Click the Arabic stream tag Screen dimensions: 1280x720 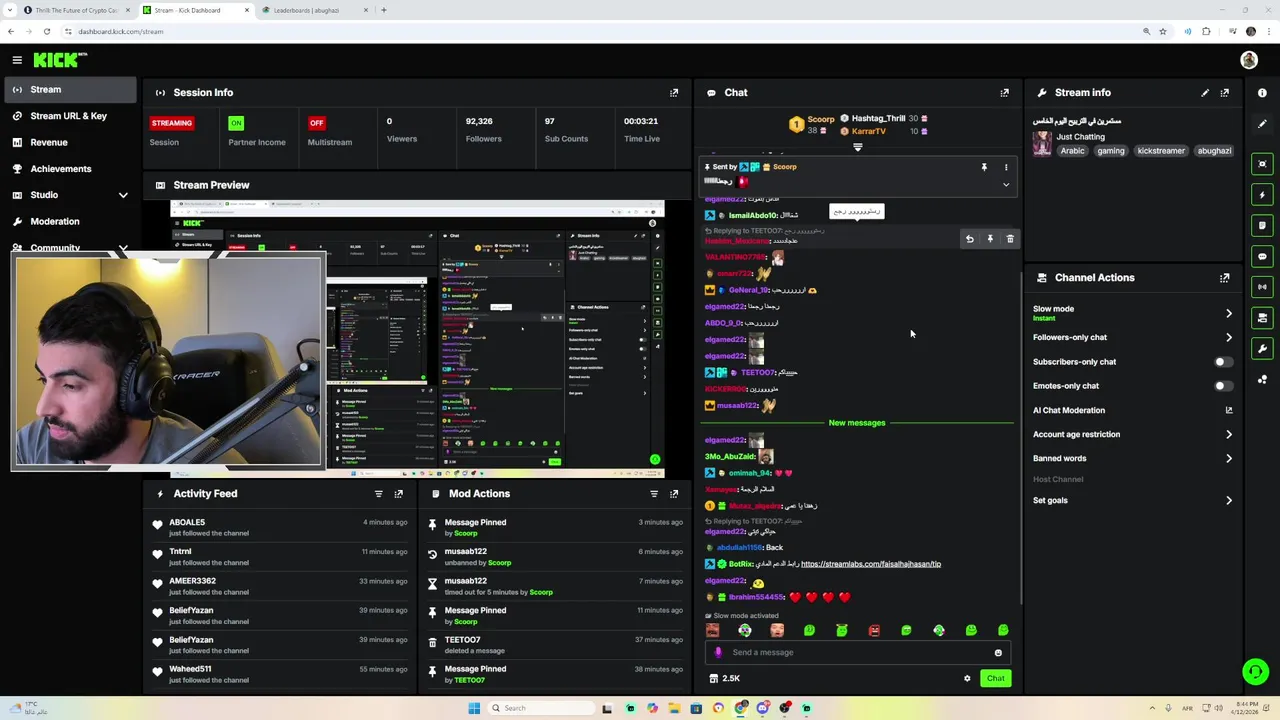coord(1073,151)
